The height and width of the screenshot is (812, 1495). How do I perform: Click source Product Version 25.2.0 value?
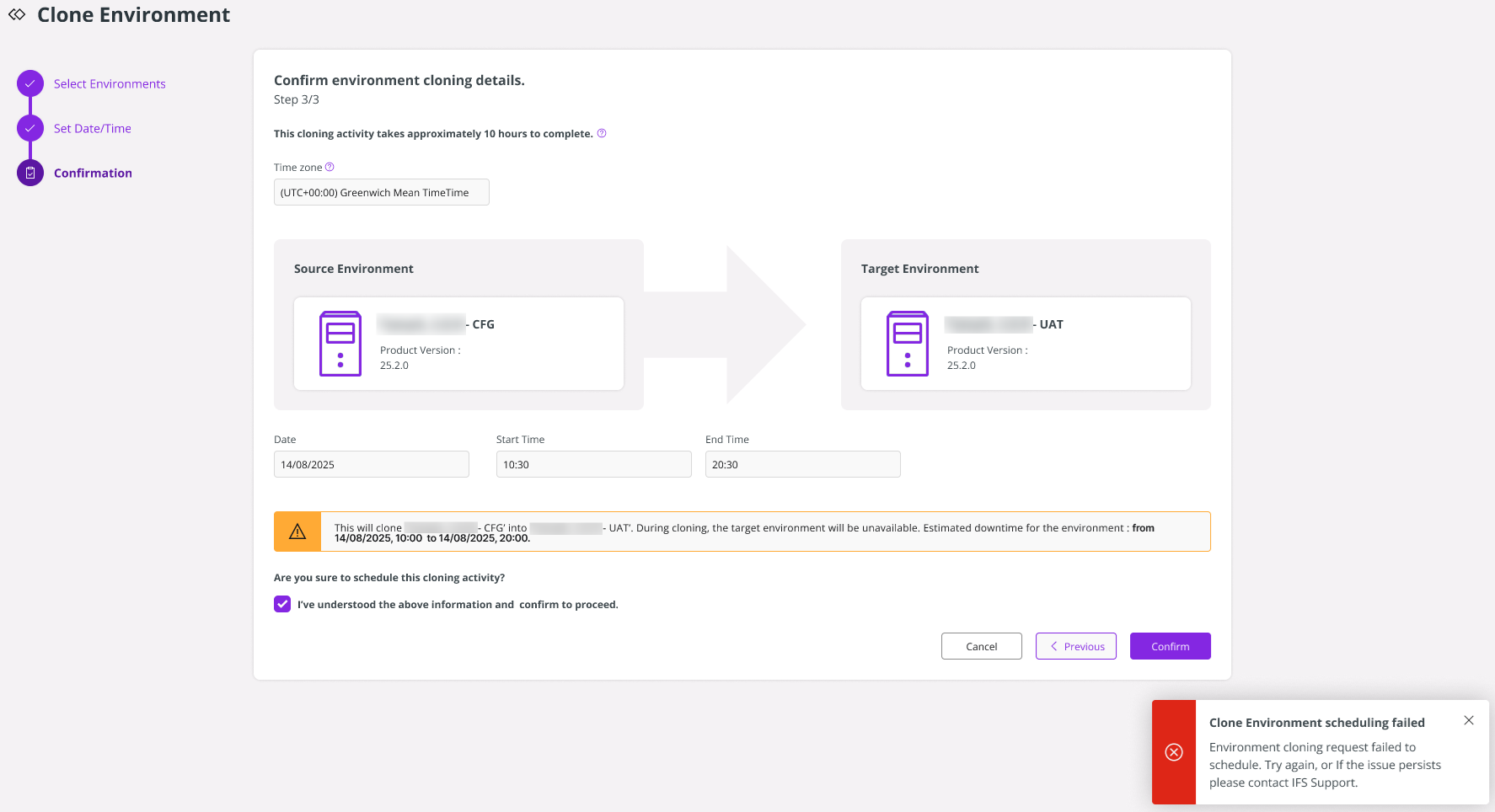click(x=394, y=366)
